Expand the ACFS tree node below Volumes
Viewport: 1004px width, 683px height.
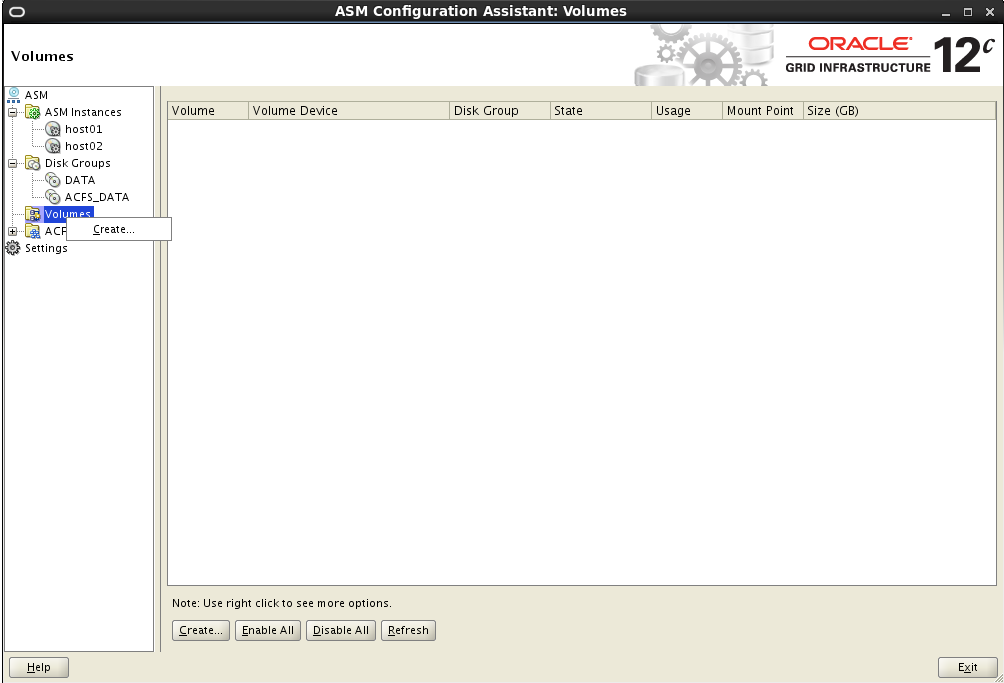click(12, 231)
